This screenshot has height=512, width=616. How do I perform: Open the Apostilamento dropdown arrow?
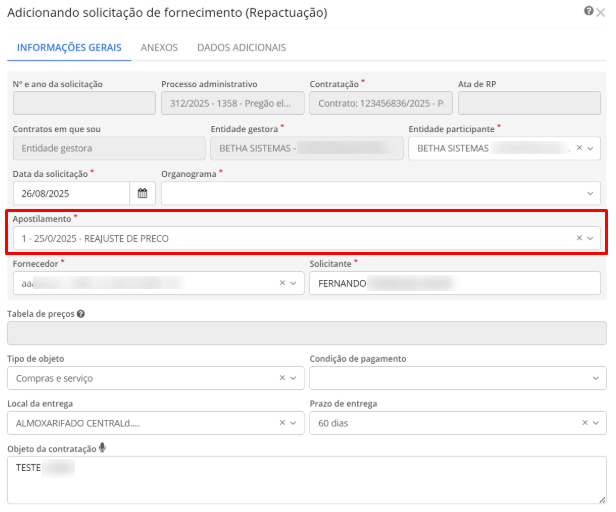tap(592, 238)
